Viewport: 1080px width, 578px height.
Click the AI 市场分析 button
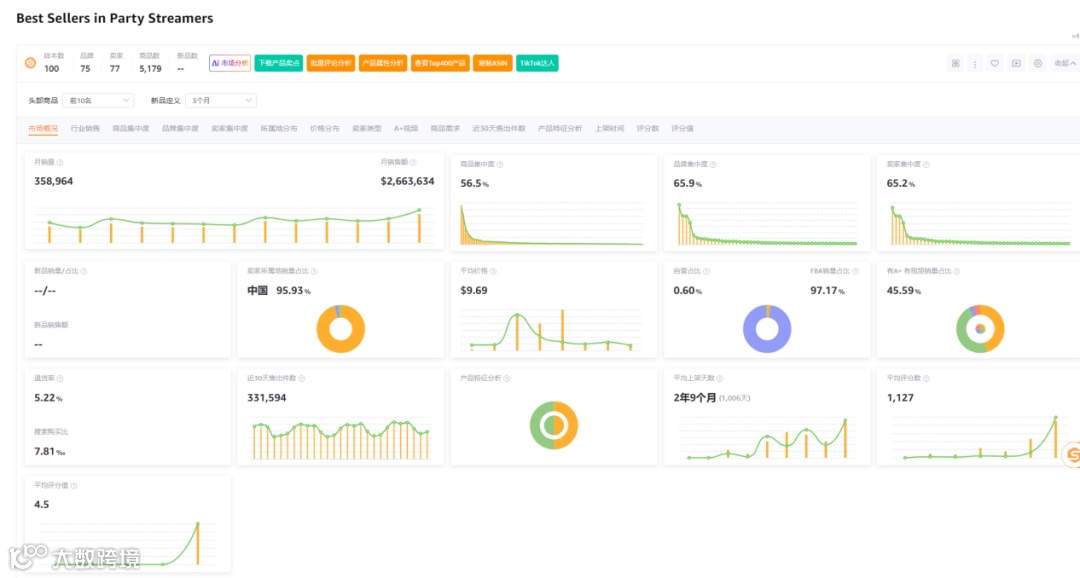pos(230,63)
